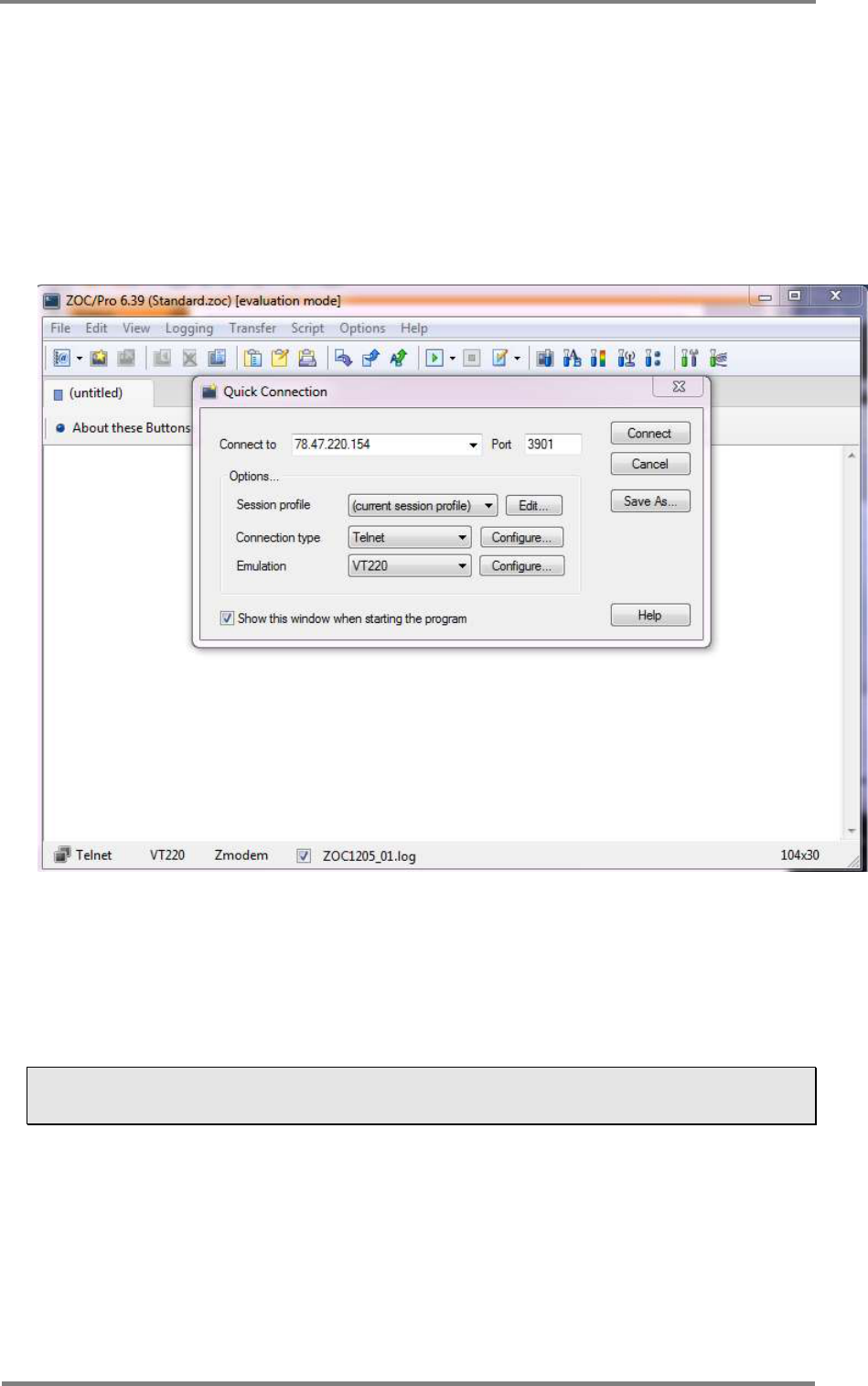Open the Options menu
The width and height of the screenshot is (868, 1386).
coord(362,328)
